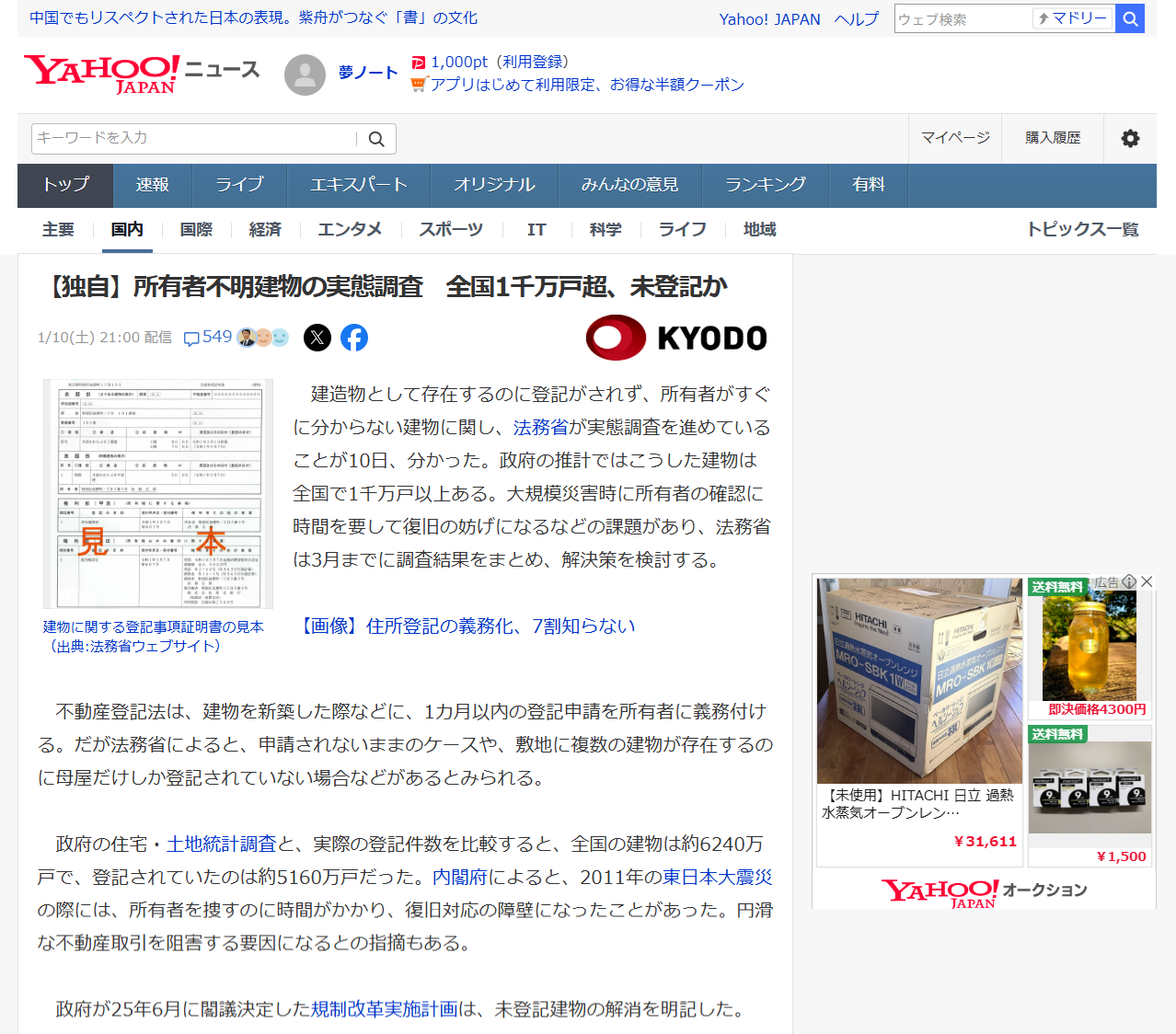
Task: Click the キーワードを入力 search field
Action: [193, 138]
